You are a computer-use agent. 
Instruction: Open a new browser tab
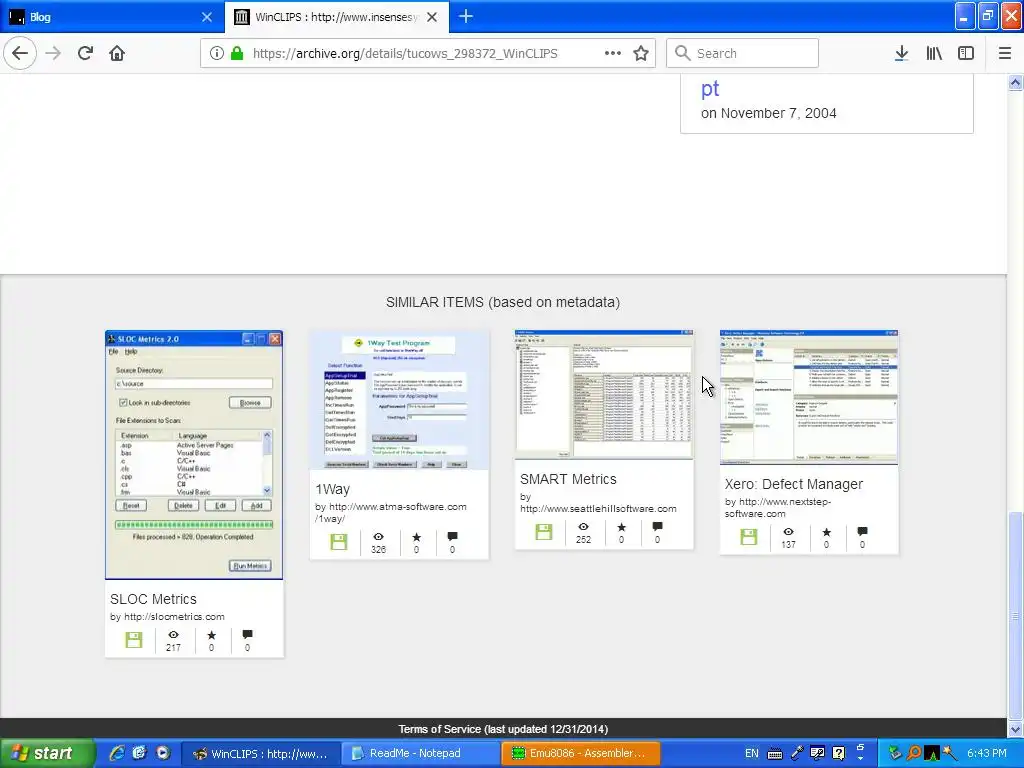coord(466,16)
